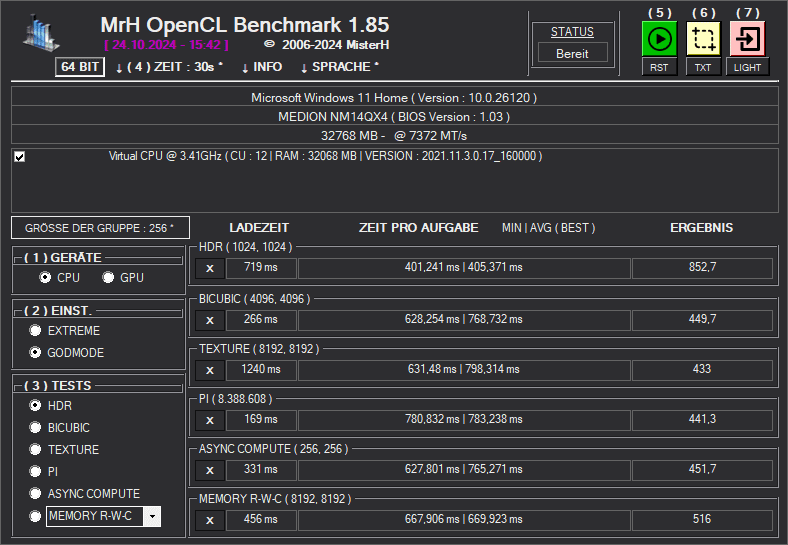
Task: Click the MrH Benchmark logo icon
Action: [41, 33]
